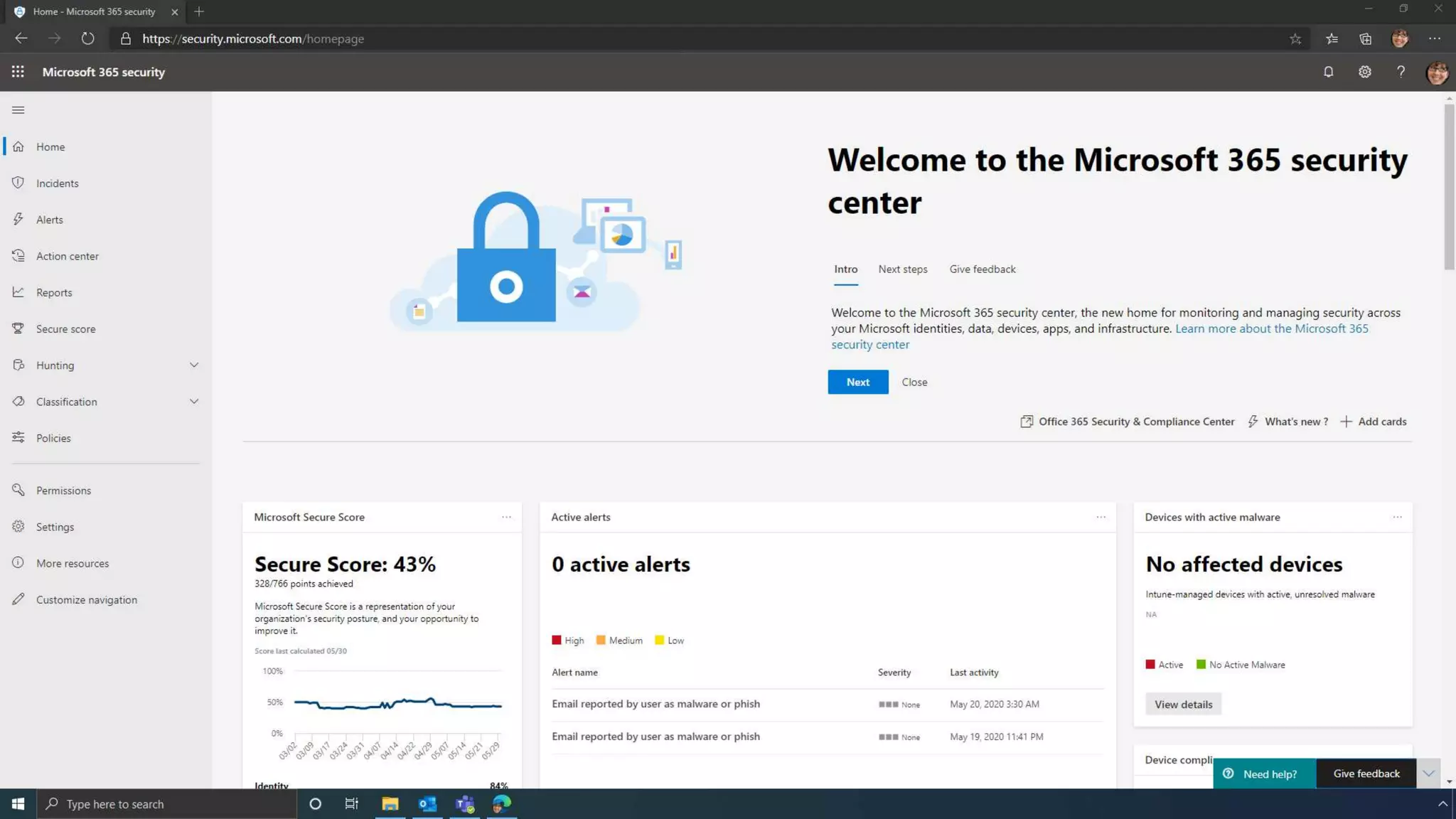Image resolution: width=1456 pixels, height=819 pixels.
Task: Open Microsoft Secure Score card options menu
Action: 506,518
